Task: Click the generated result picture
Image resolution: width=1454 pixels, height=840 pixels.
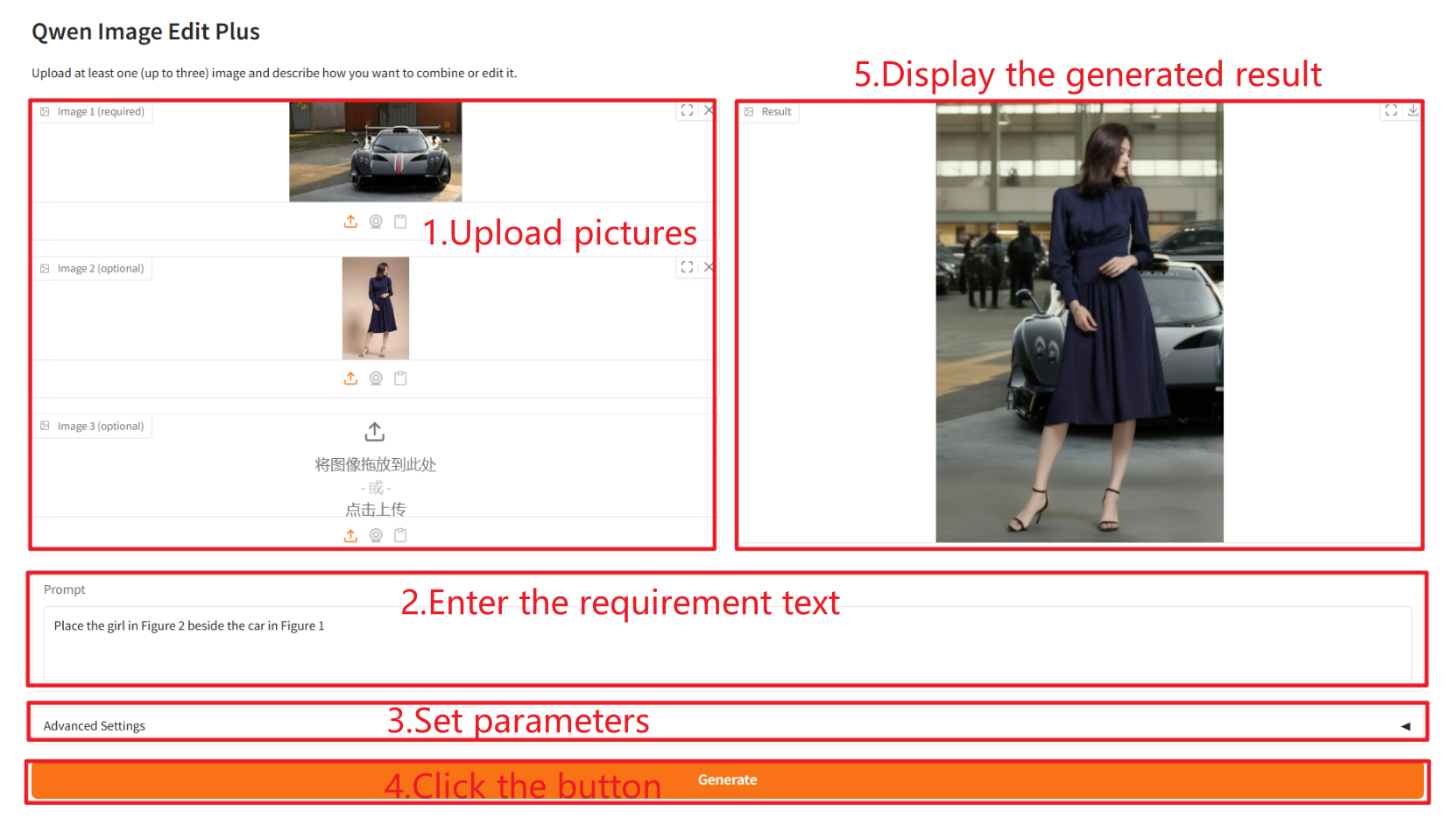Action: (x=1079, y=322)
